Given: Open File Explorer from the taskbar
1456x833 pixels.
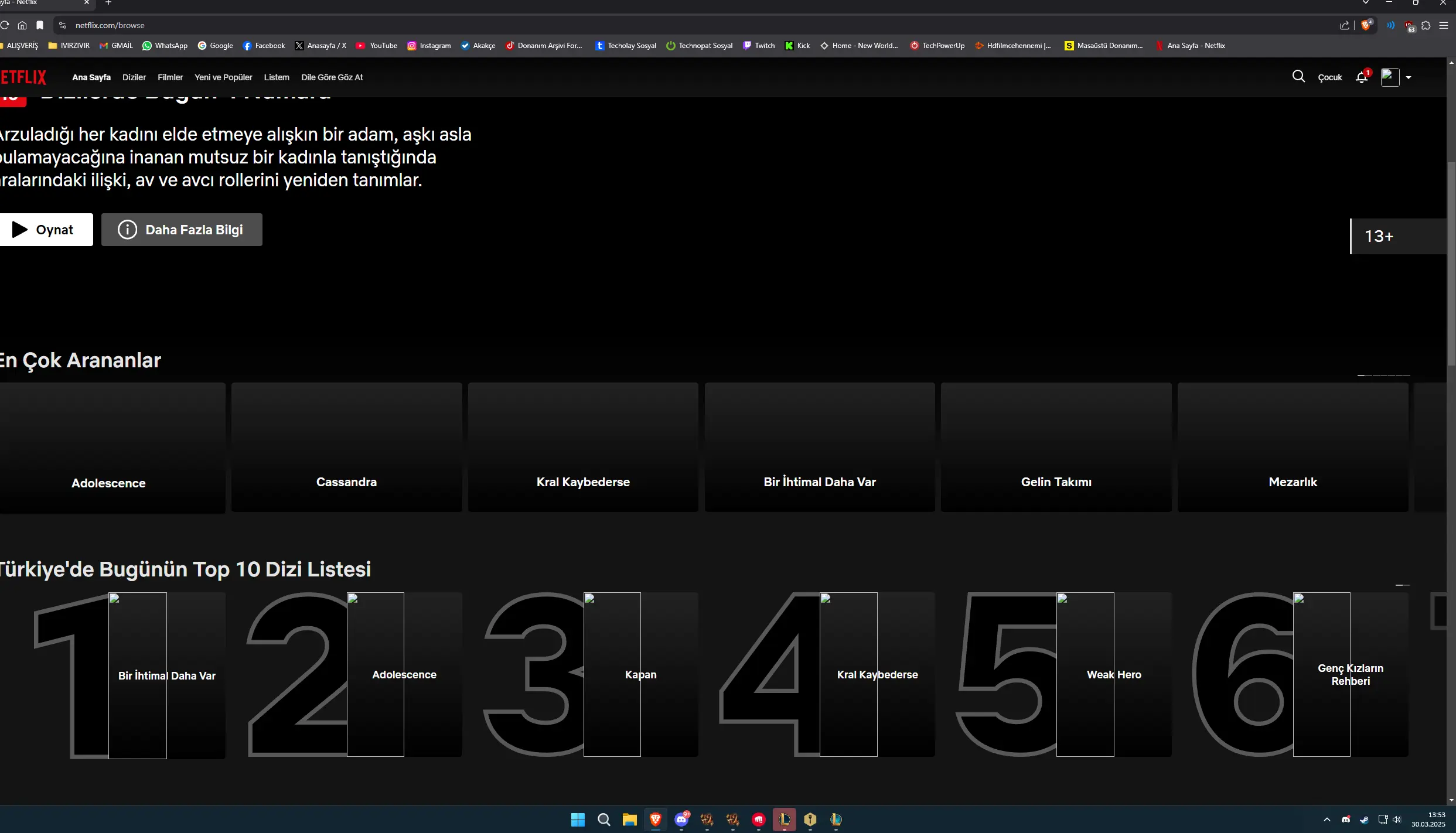Looking at the screenshot, I should 629,820.
